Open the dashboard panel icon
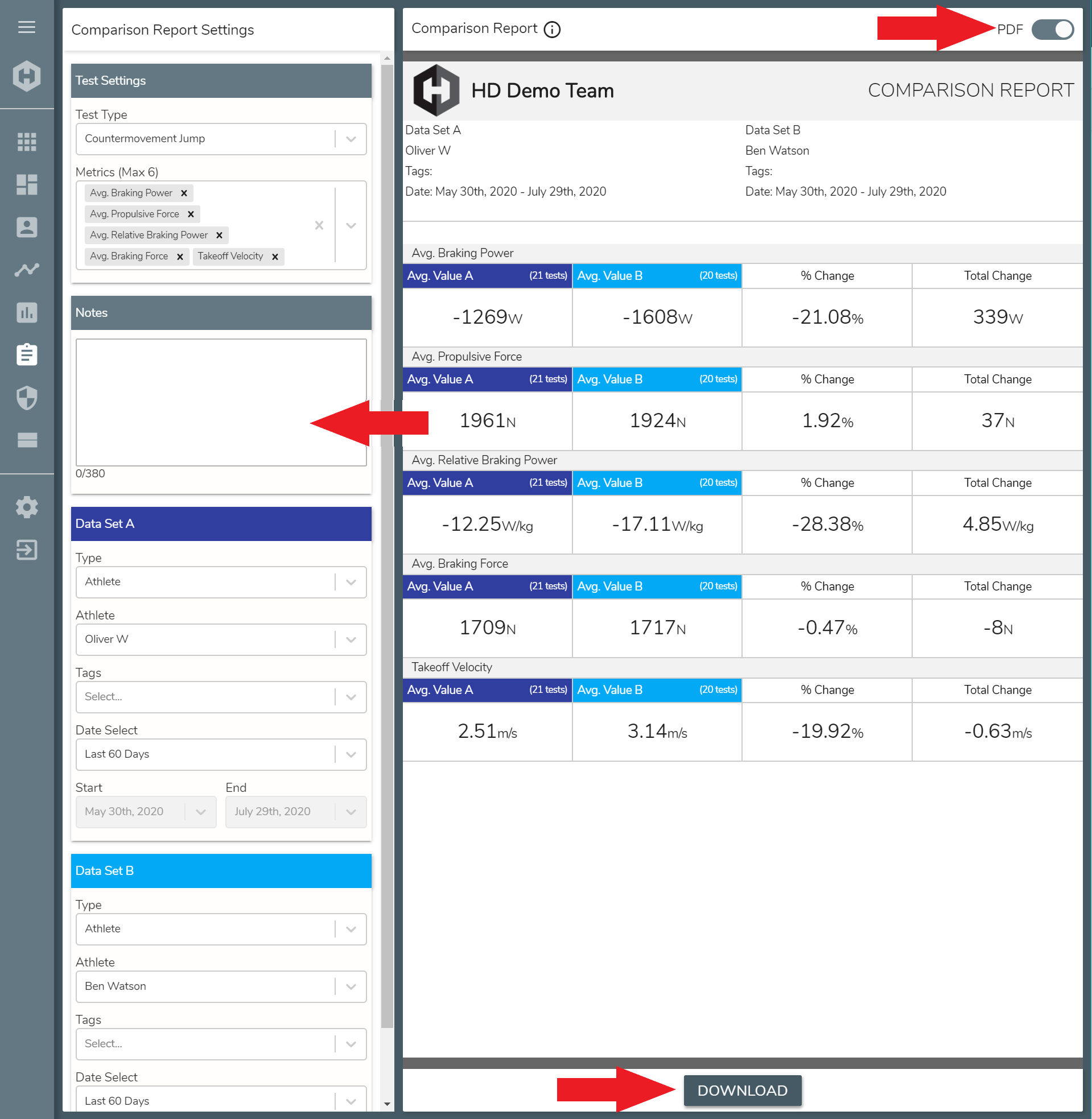 (x=26, y=184)
